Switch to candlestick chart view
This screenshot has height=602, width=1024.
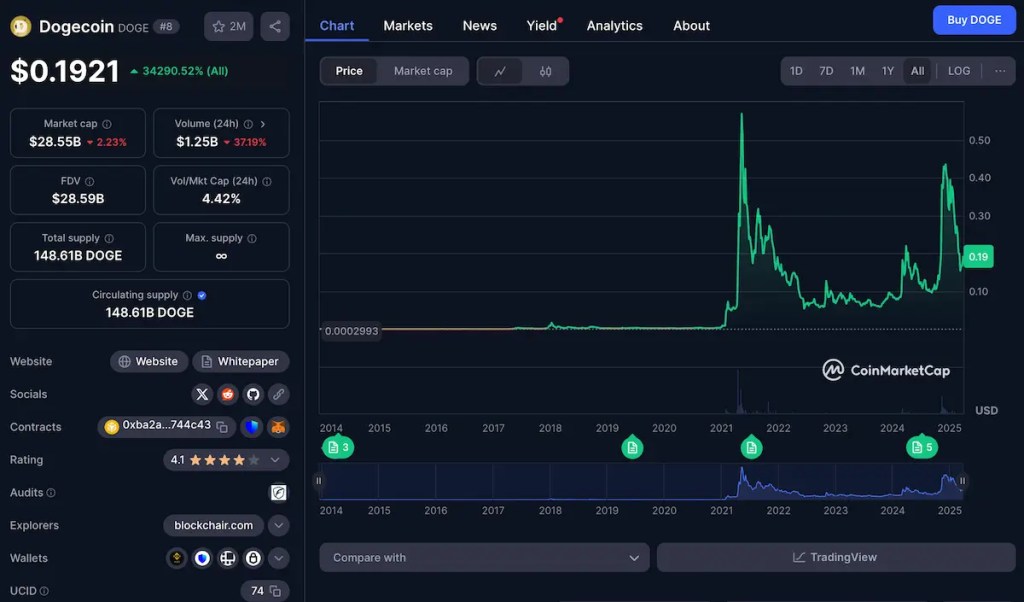[x=545, y=71]
